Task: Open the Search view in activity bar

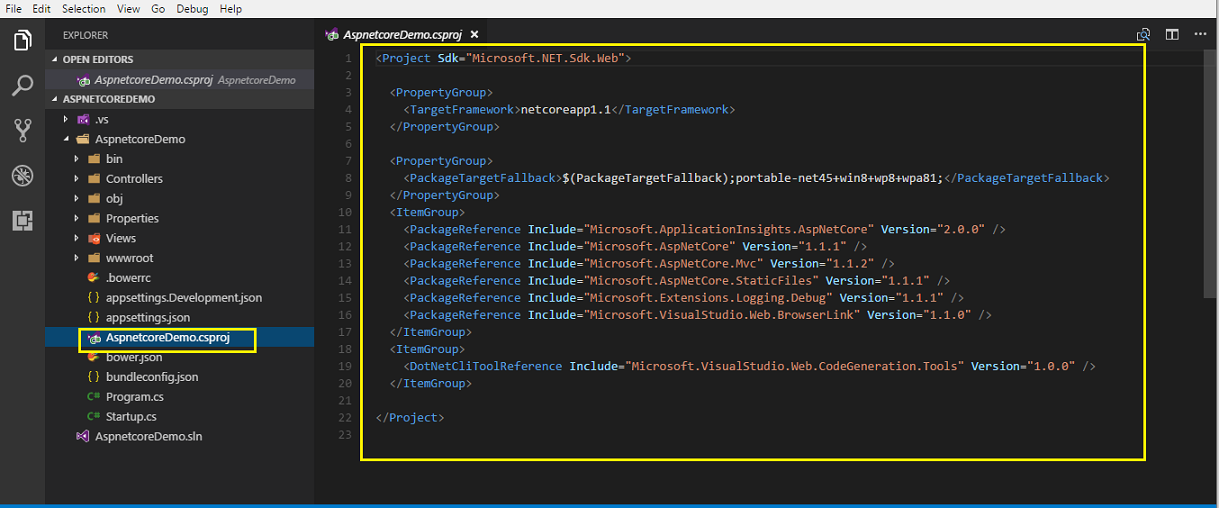Action: click(22, 86)
